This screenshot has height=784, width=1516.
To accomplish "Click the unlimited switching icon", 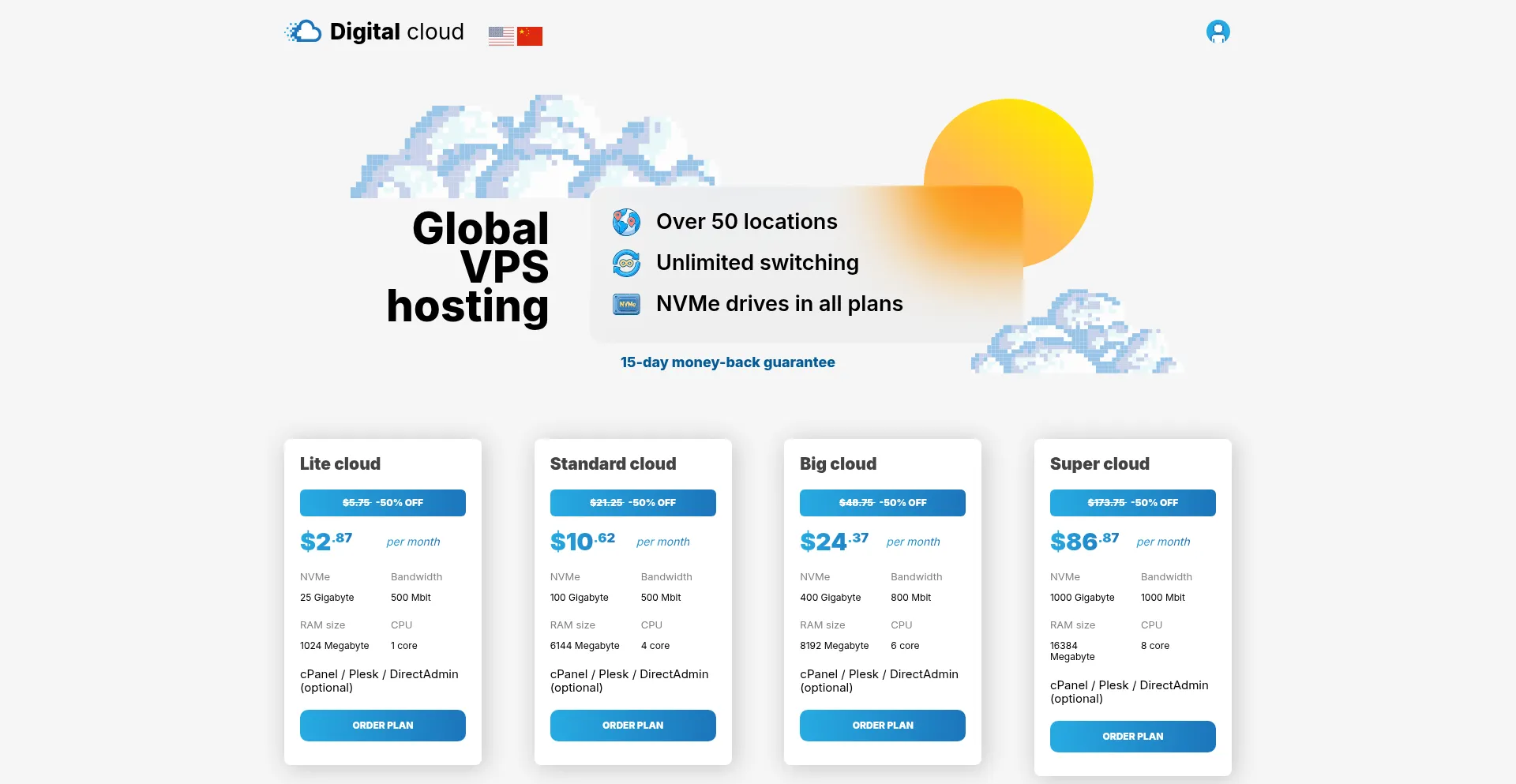I will 626,263.
